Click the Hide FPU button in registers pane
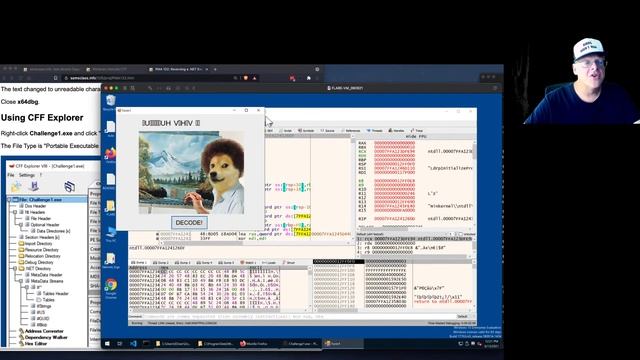The height and width of the screenshot is (360, 640). [x=416, y=137]
